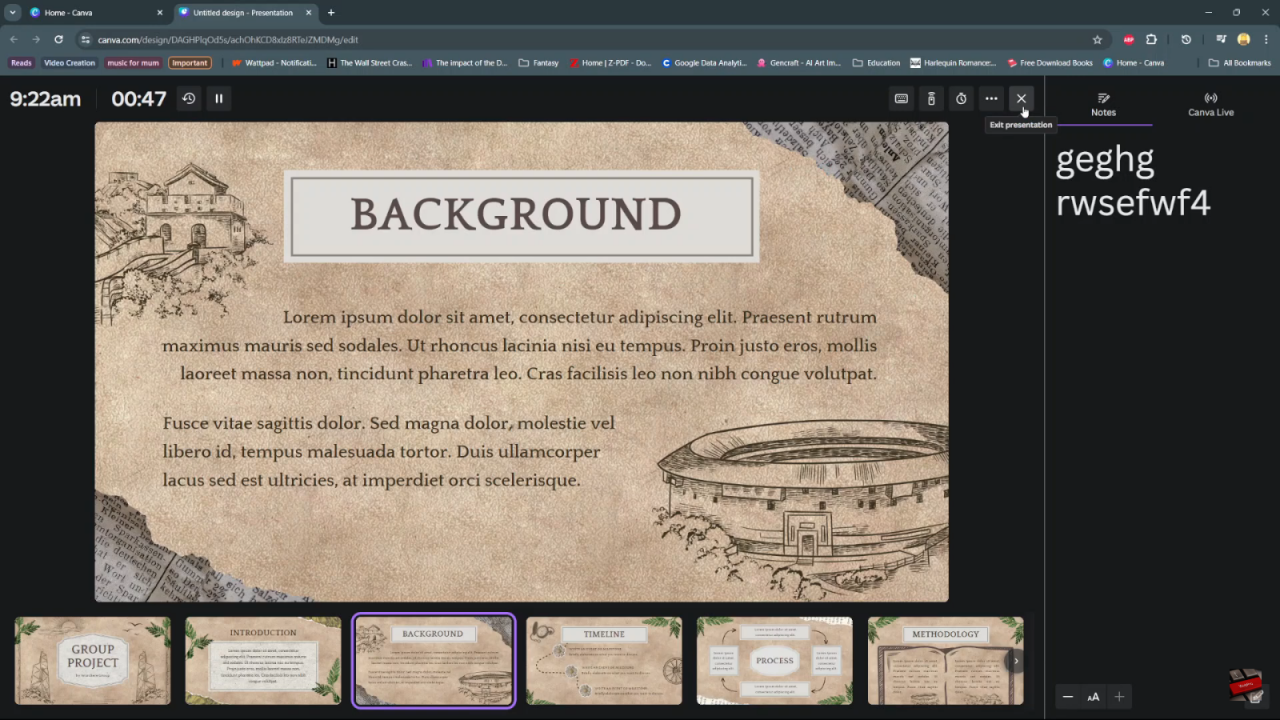Increase notes font size with plus
This screenshot has width=1280, height=720.
click(x=1119, y=697)
